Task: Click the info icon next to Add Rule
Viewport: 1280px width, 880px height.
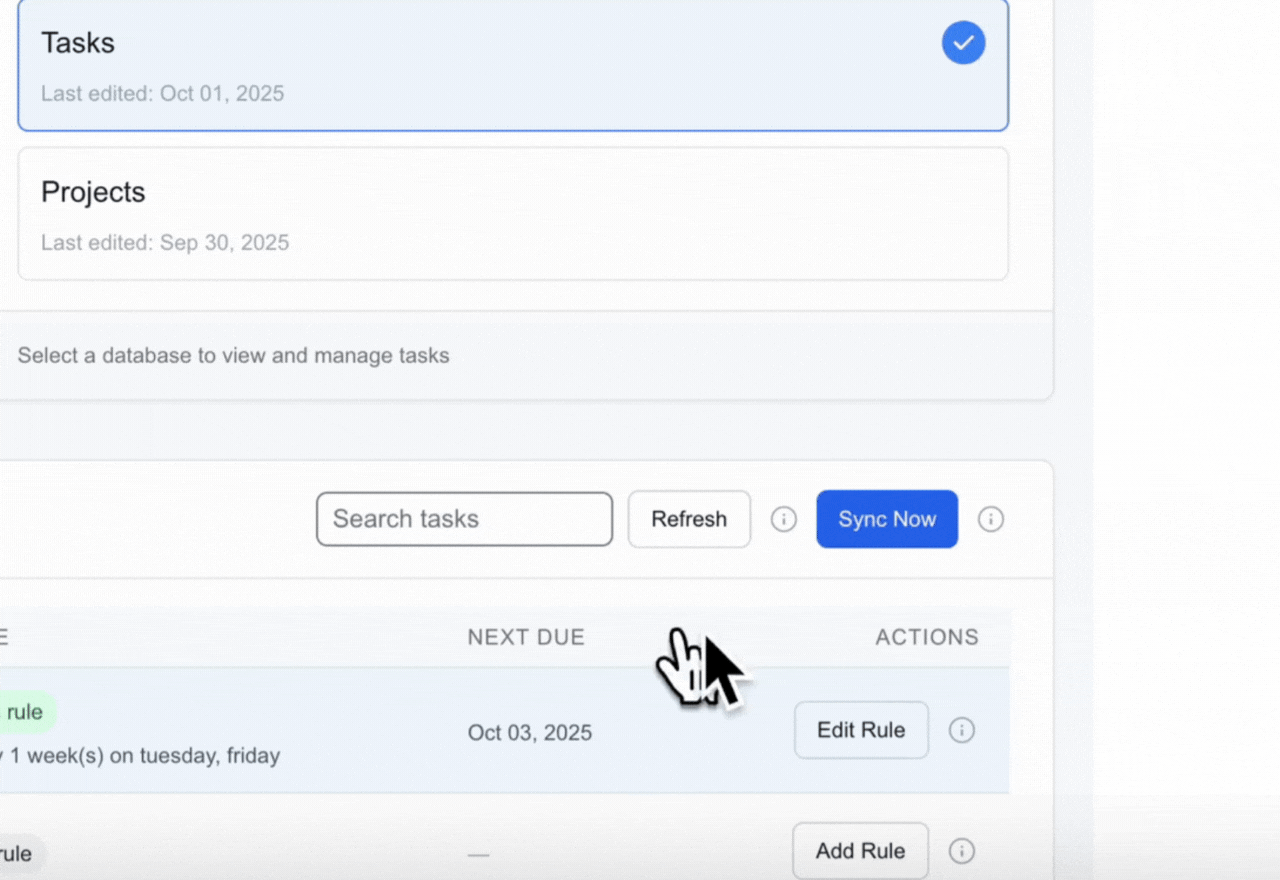Action: (x=961, y=851)
